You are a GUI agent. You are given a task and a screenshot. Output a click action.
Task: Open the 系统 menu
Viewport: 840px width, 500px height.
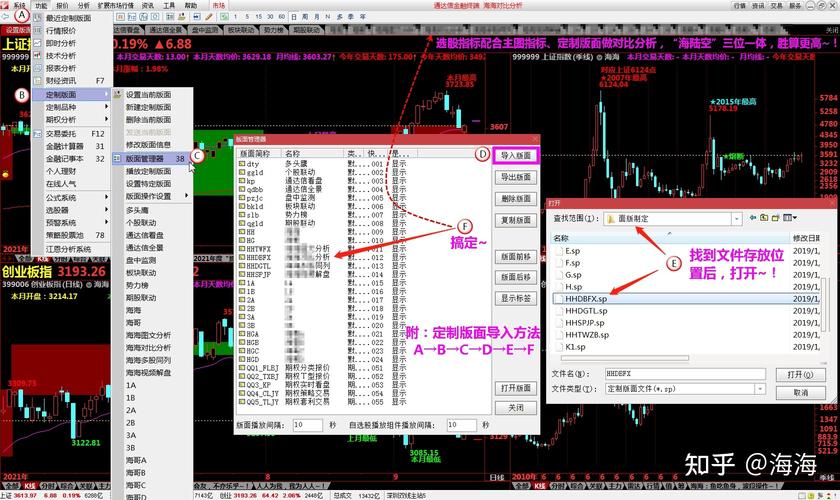coord(19,5)
